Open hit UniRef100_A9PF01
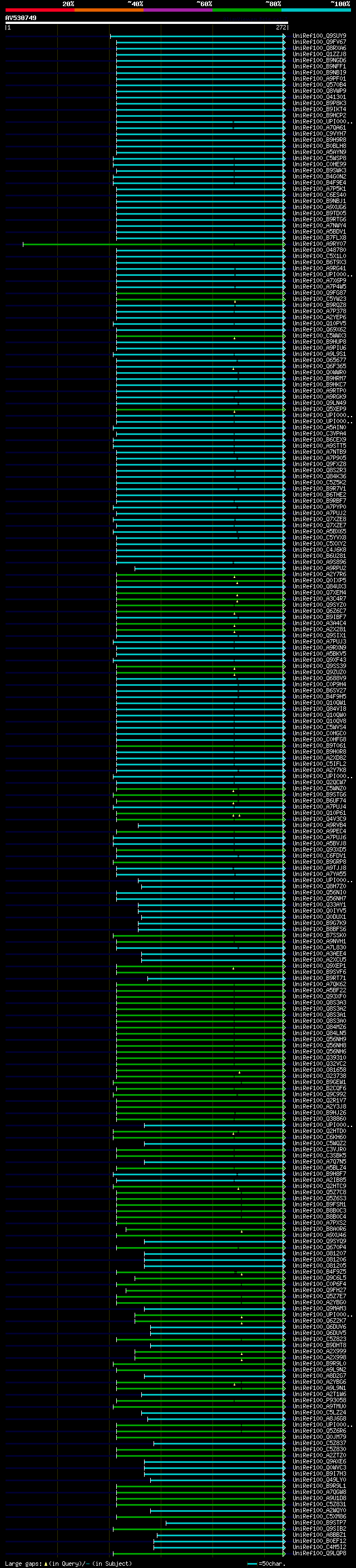 click(319, 78)
